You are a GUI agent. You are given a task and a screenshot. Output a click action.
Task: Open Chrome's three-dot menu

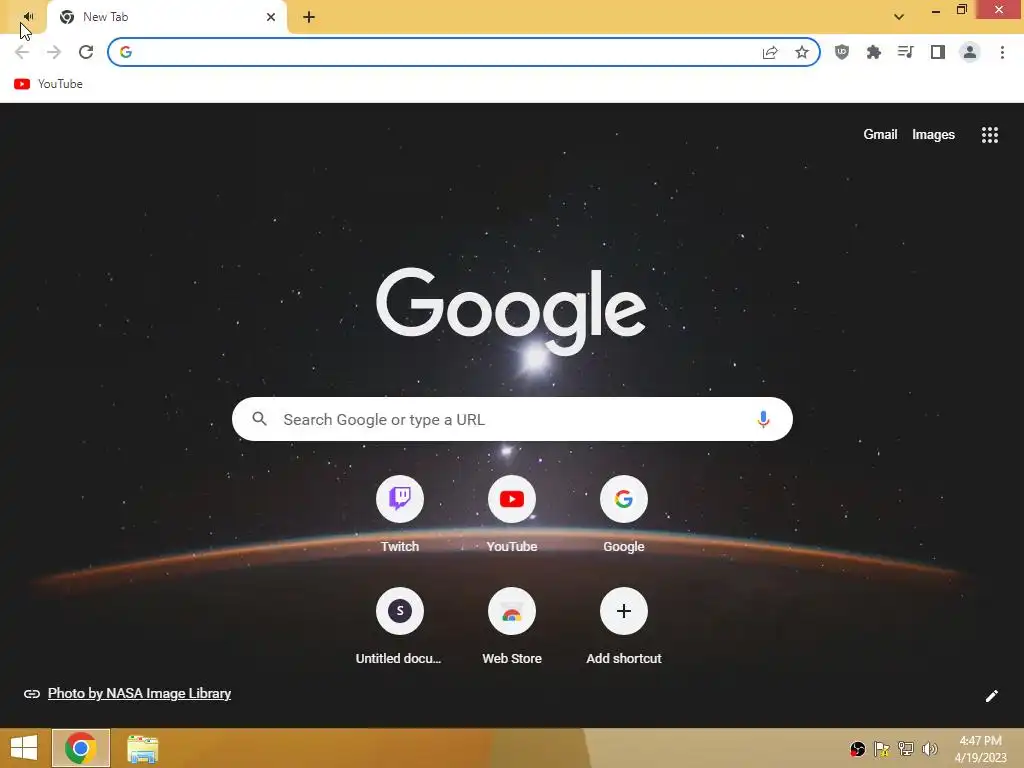[x=1002, y=52]
